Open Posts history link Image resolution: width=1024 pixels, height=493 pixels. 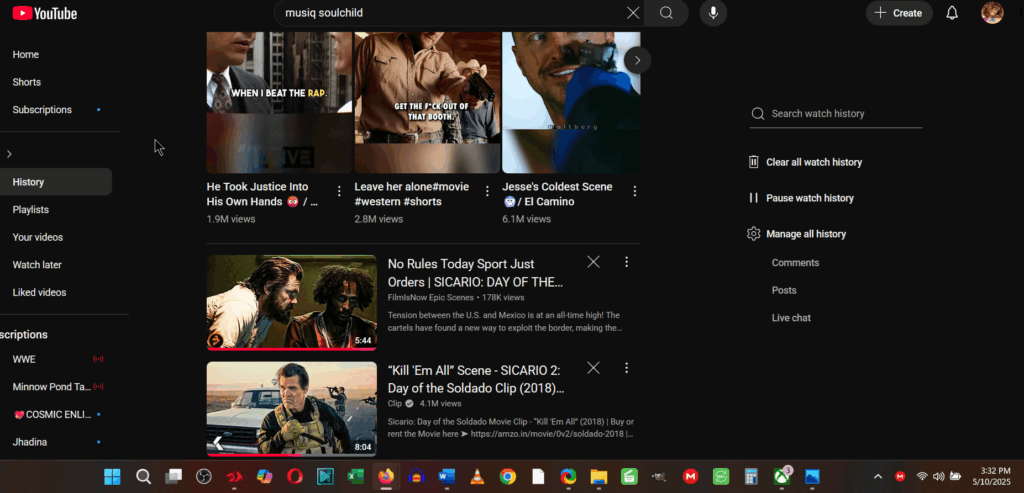click(784, 290)
